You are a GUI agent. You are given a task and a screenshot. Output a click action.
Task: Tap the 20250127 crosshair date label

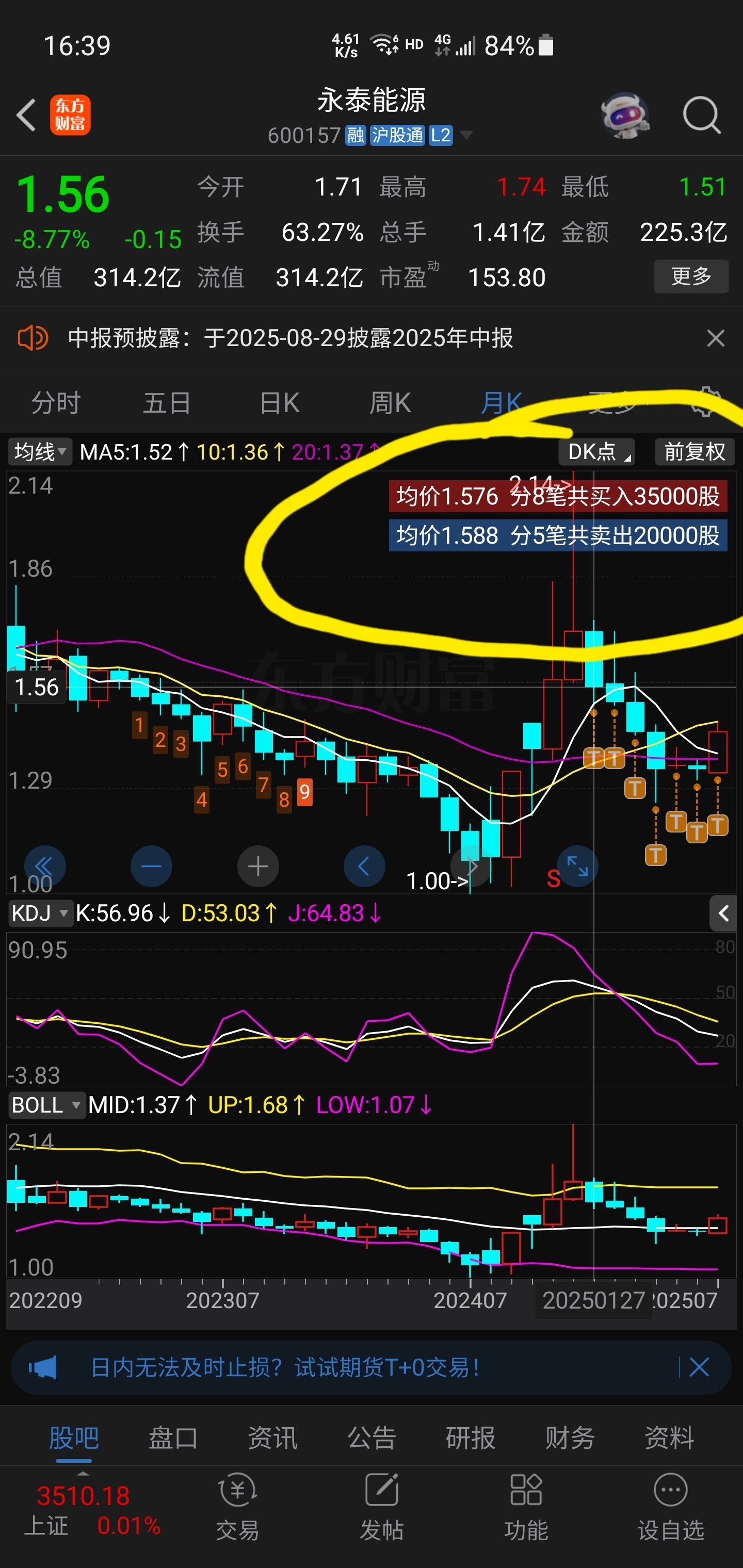pos(594,1301)
